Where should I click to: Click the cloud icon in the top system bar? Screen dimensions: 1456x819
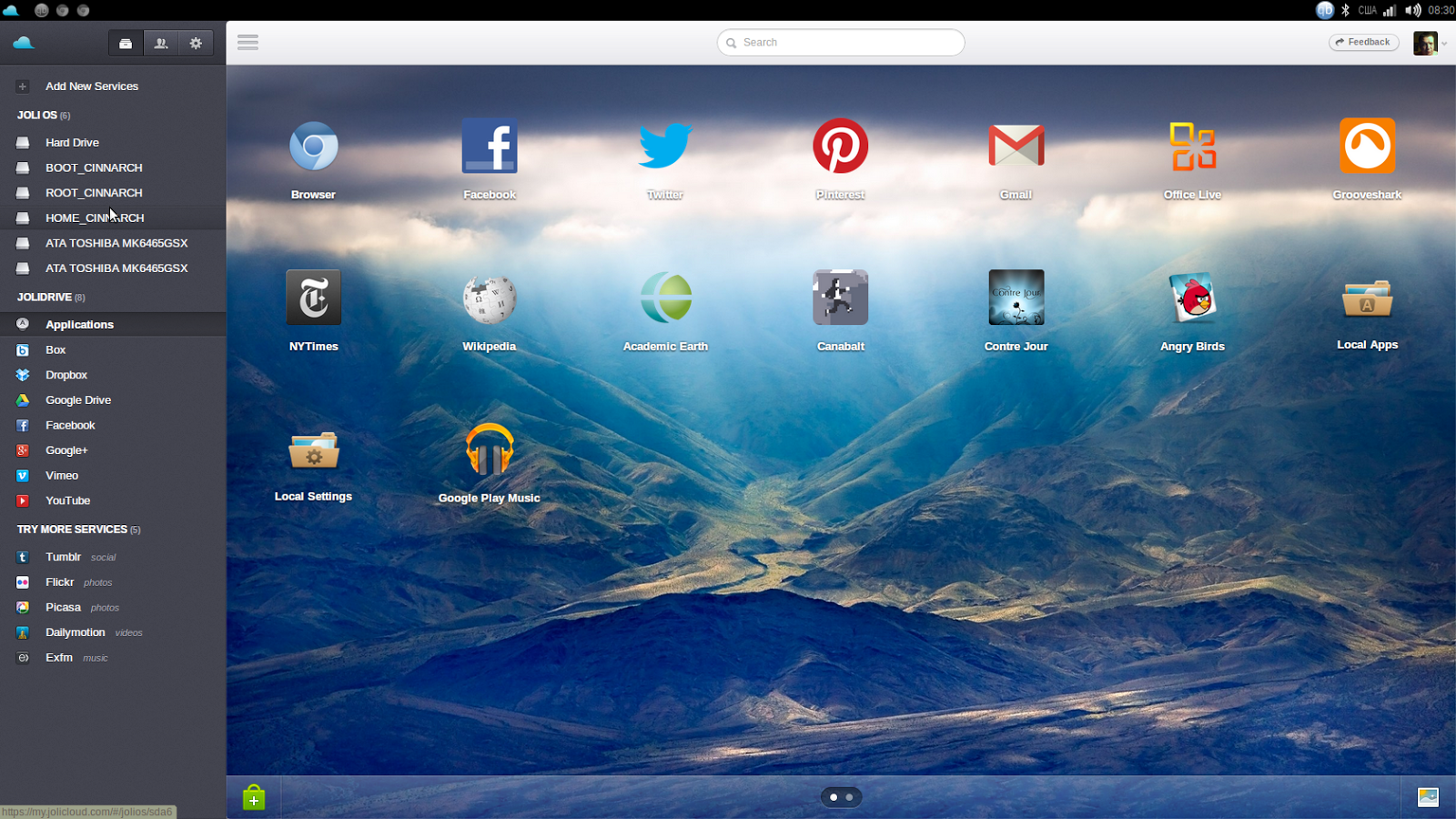point(11,10)
